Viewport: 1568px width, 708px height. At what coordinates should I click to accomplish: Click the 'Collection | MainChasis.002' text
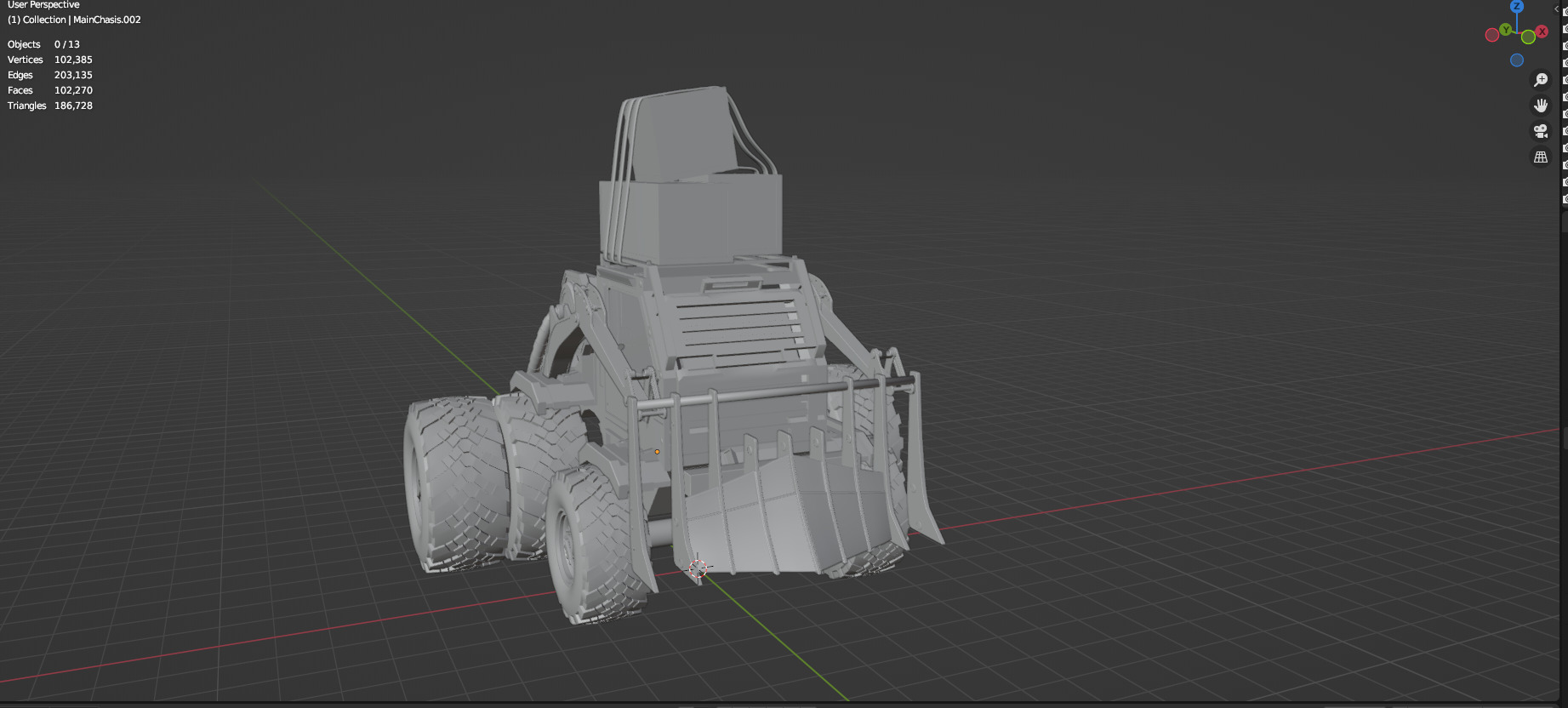[x=82, y=20]
